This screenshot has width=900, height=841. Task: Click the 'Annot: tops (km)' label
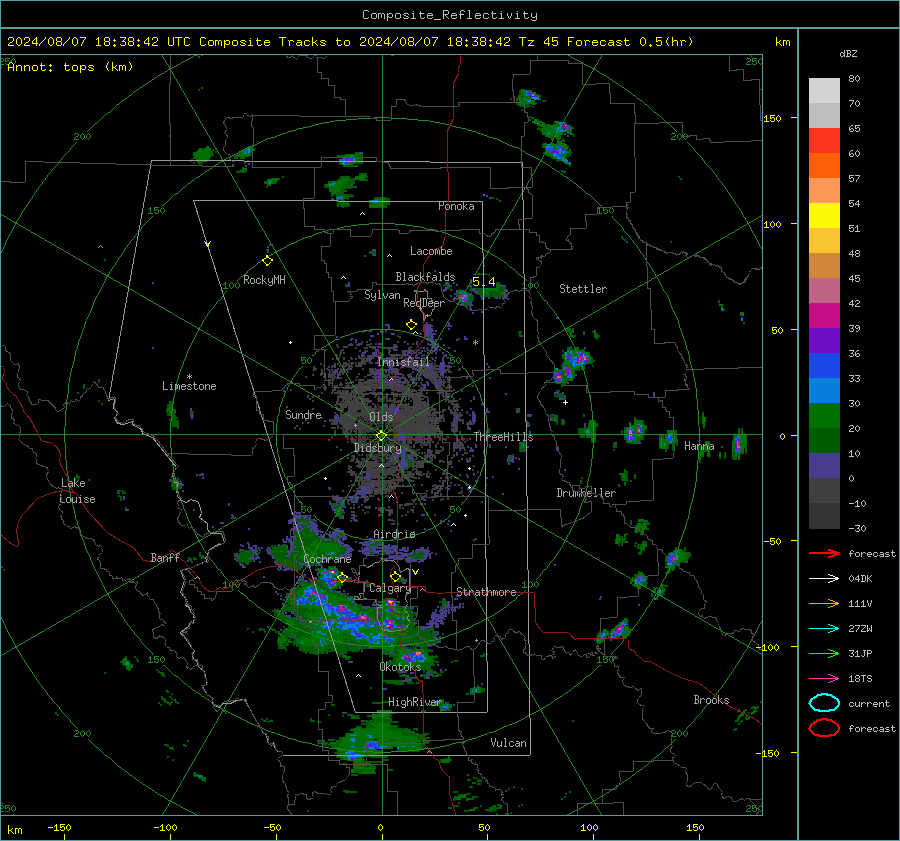point(70,67)
